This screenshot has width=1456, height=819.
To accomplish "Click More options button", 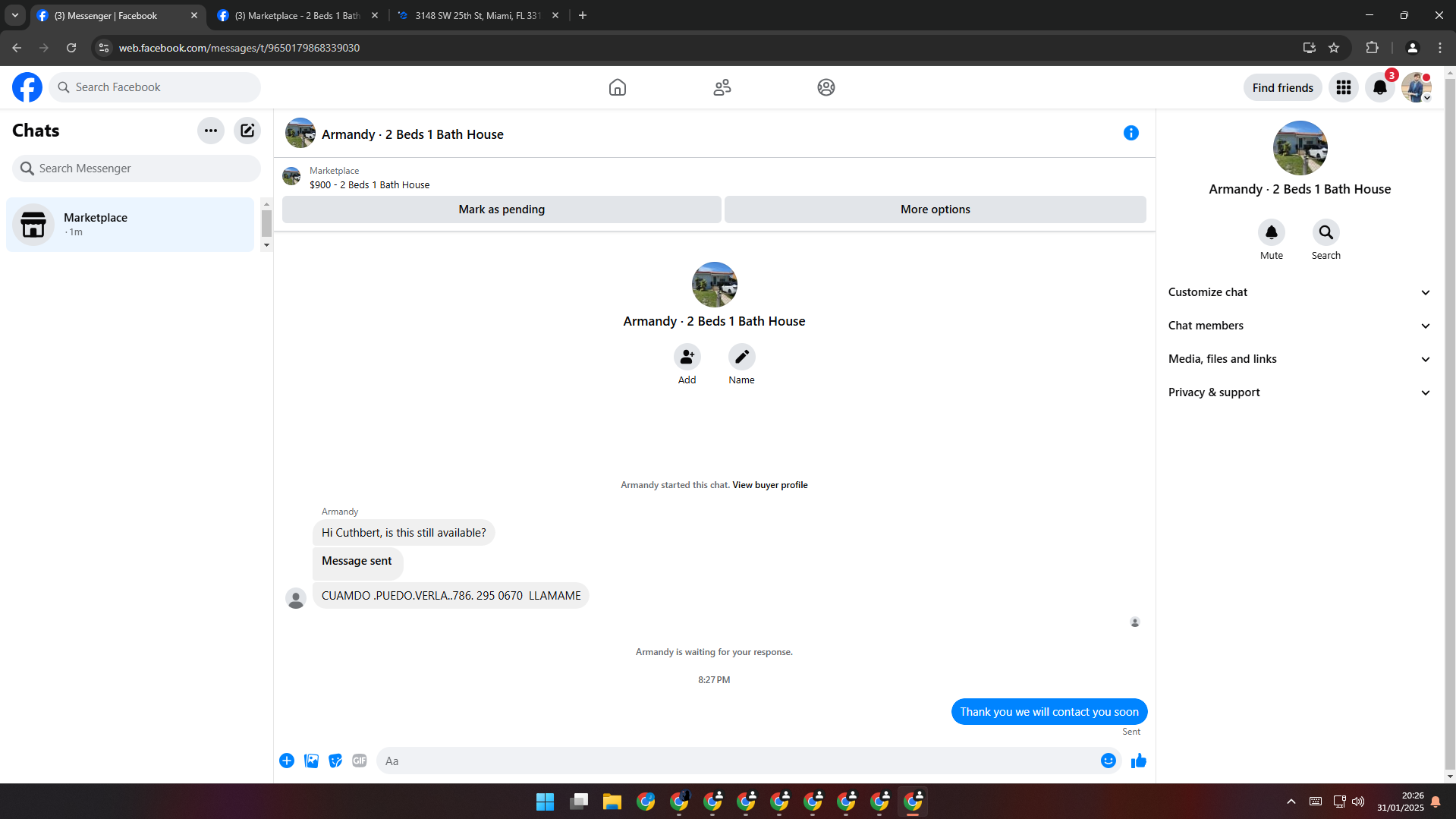I will pos(936,209).
